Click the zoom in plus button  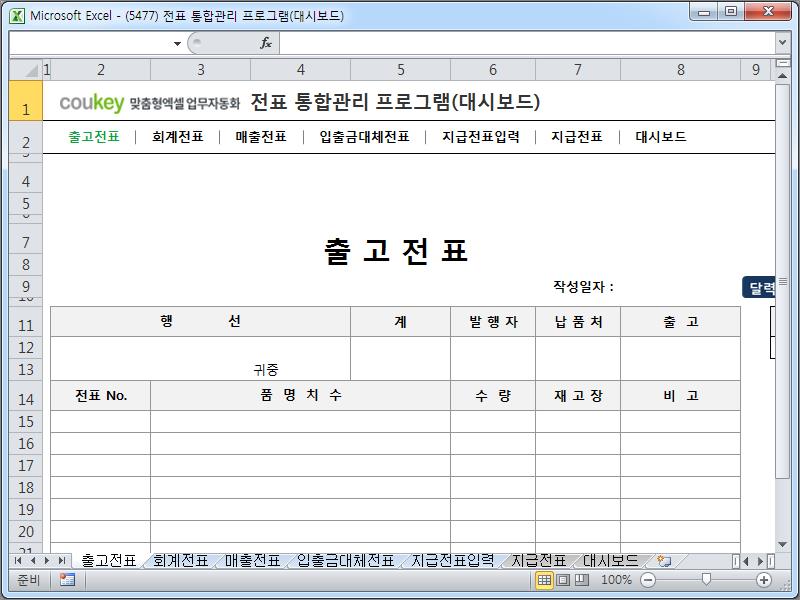coord(764,580)
